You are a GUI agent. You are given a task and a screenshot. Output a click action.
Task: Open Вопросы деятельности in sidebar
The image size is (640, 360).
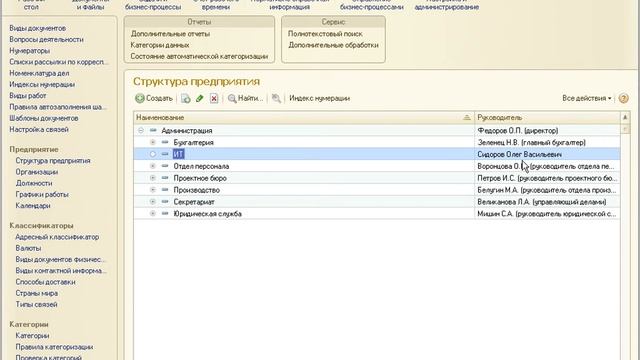(47, 40)
